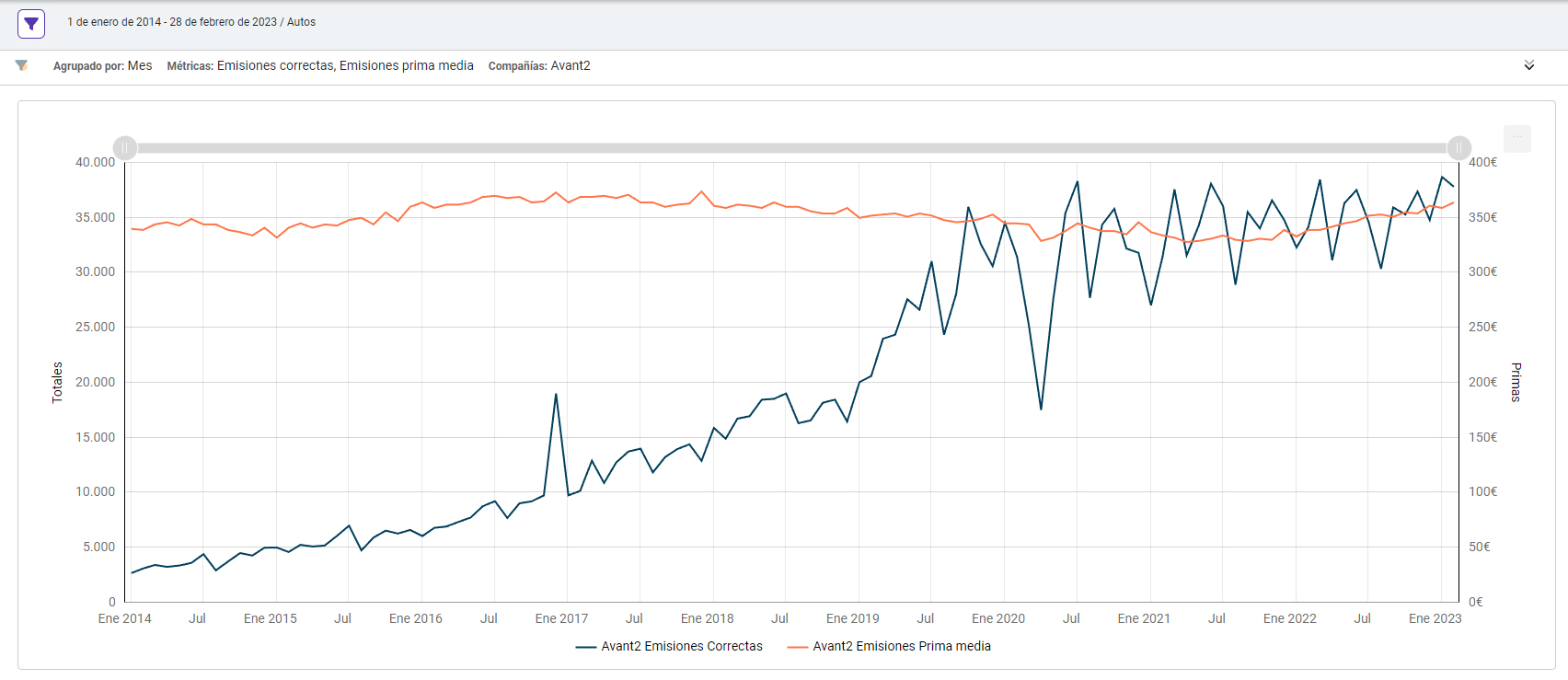Click the dark blue legend line marker

click(x=586, y=647)
